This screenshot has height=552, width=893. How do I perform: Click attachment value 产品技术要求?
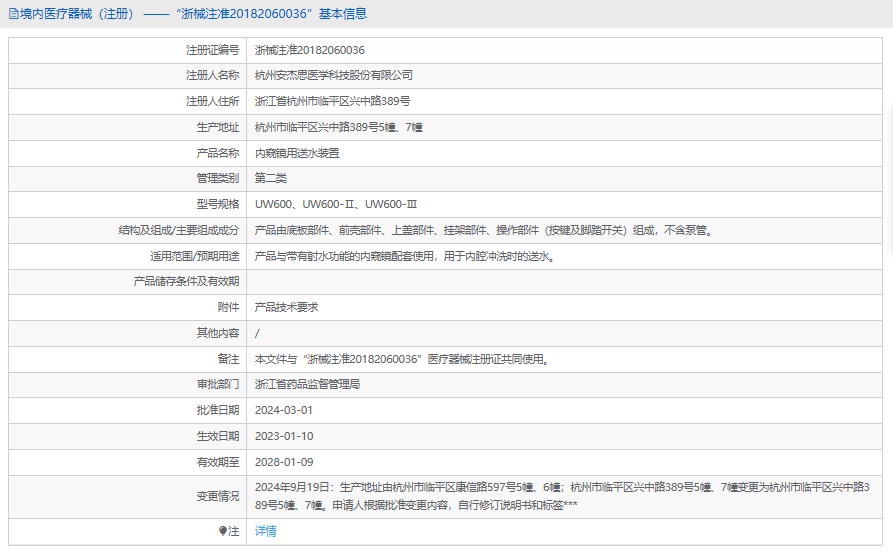click(x=286, y=307)
